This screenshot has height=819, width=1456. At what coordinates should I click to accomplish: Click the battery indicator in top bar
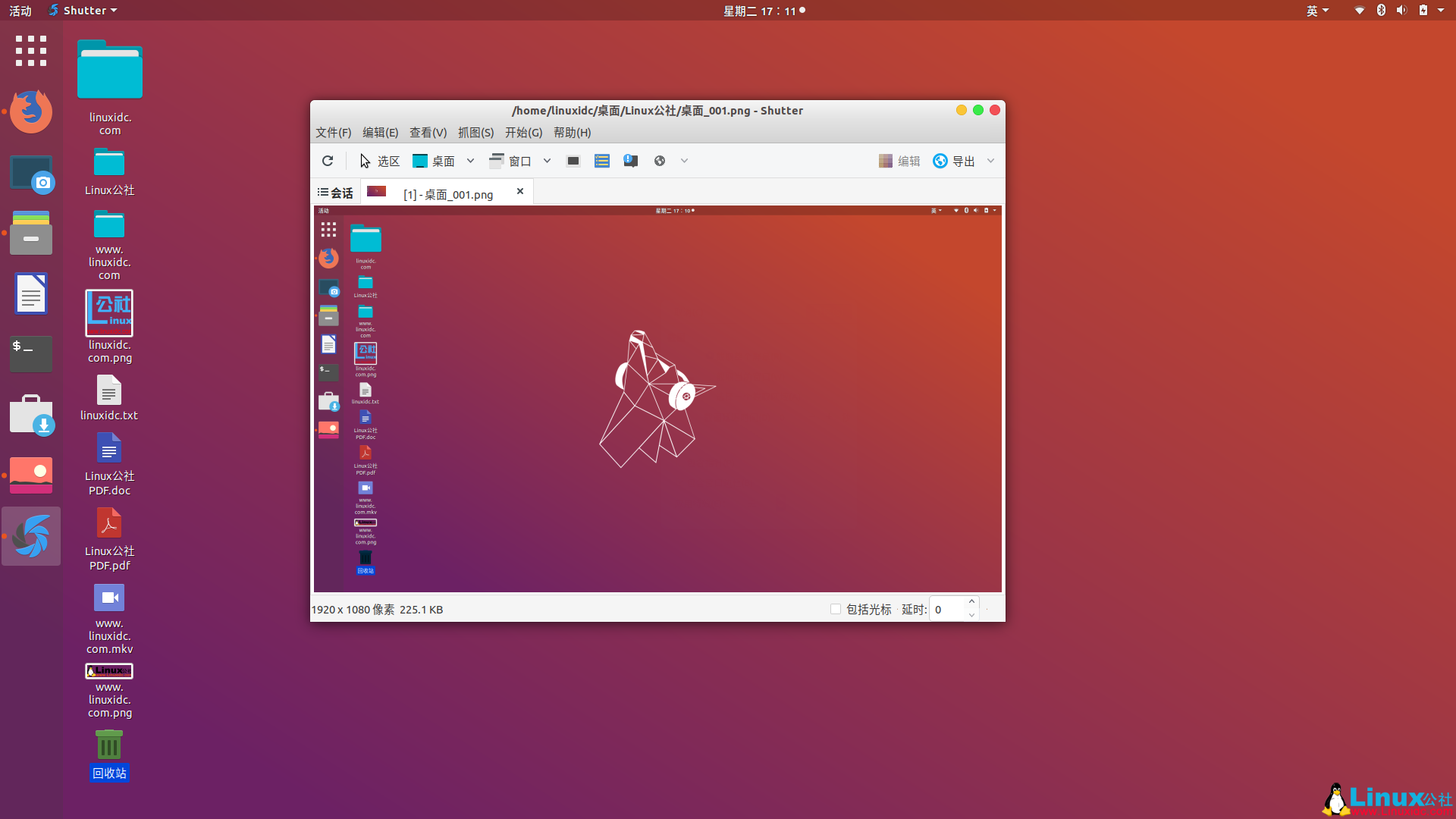tap(1423, 11)
